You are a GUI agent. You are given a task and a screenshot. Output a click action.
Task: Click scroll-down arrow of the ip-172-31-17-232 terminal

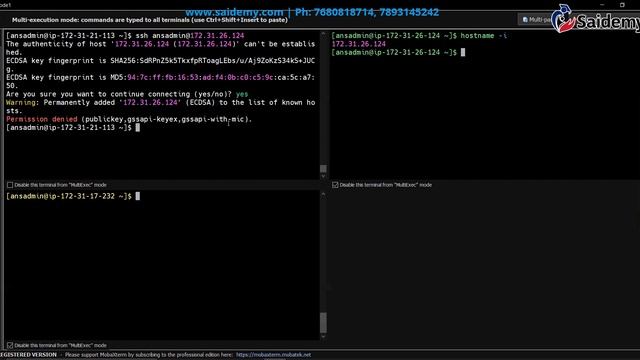point(323,337)
